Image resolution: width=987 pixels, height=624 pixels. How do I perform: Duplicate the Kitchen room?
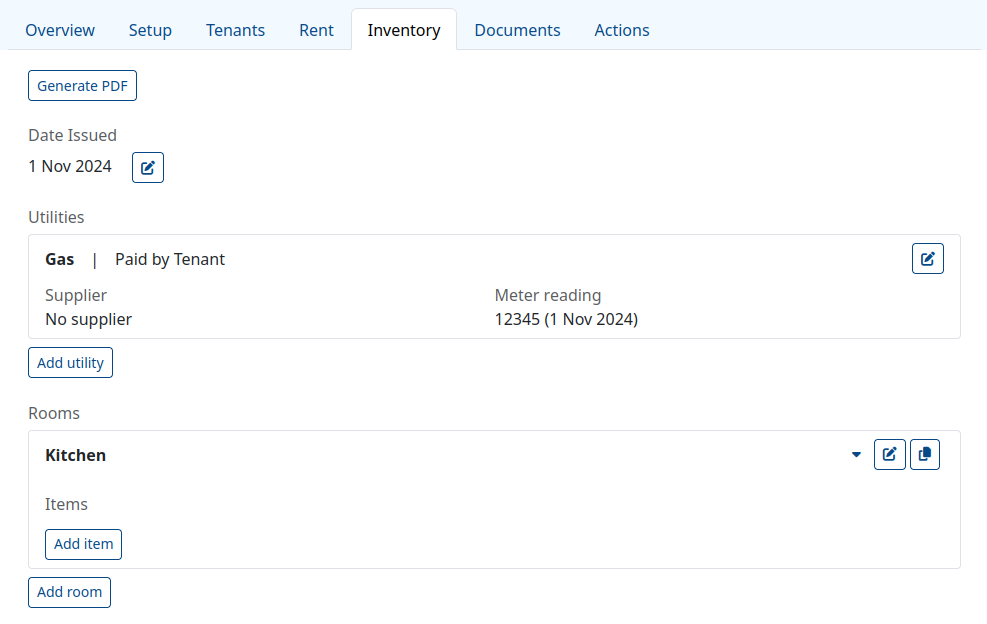click(x=925, y=455)
